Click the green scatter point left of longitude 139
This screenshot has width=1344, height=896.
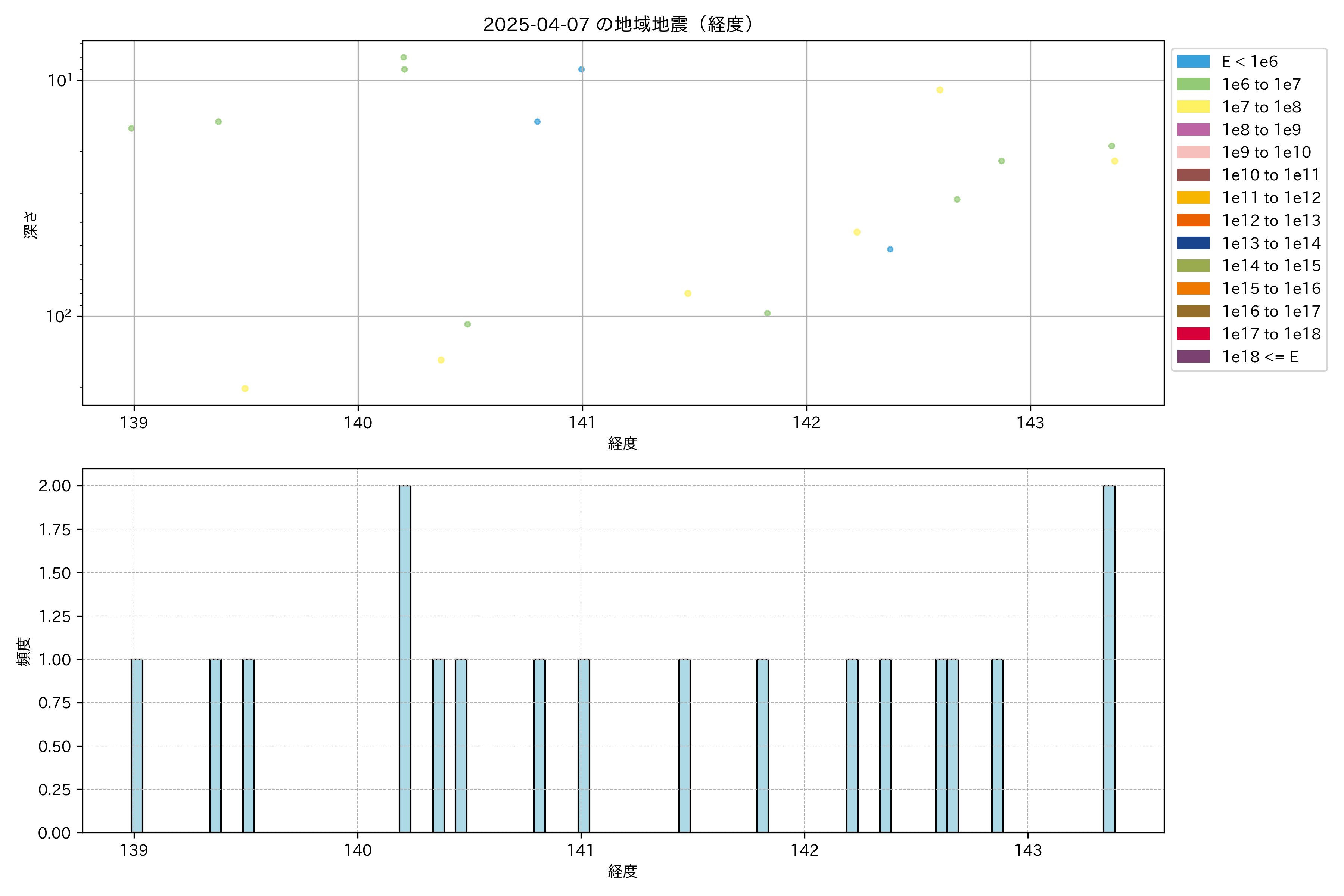tap(131, 128)
